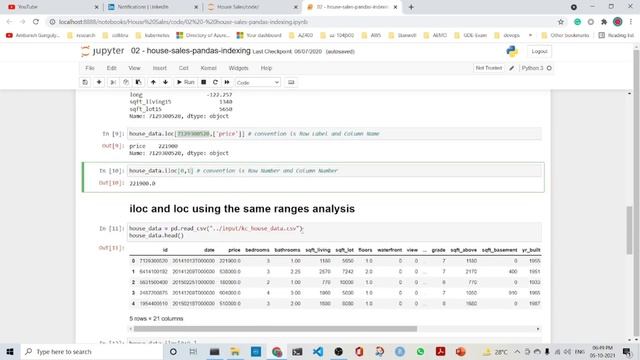Click the Jupyter logo

(102, 51)
